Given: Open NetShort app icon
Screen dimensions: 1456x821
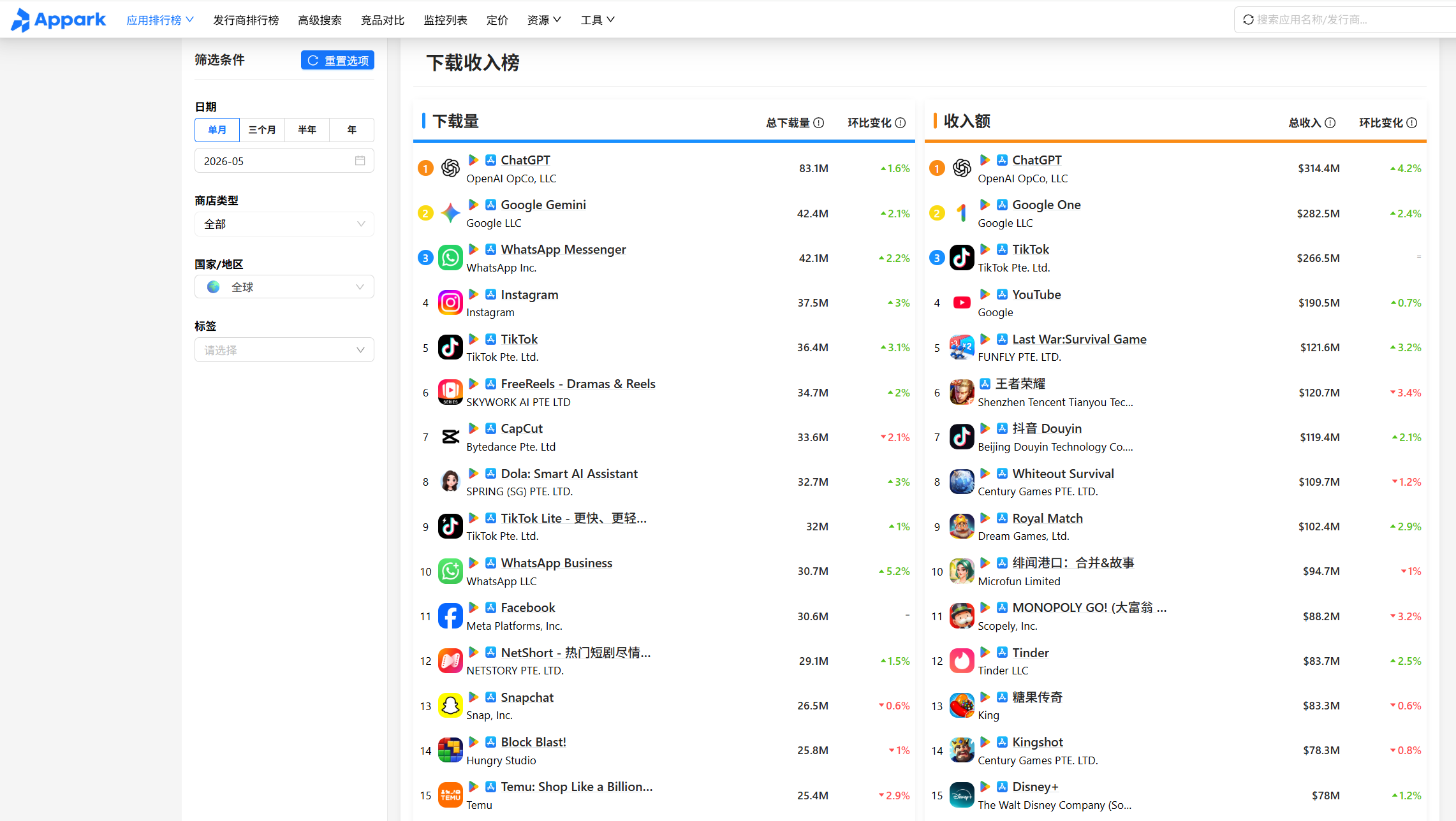Looking at the screenshot, I should coord(450,661).
